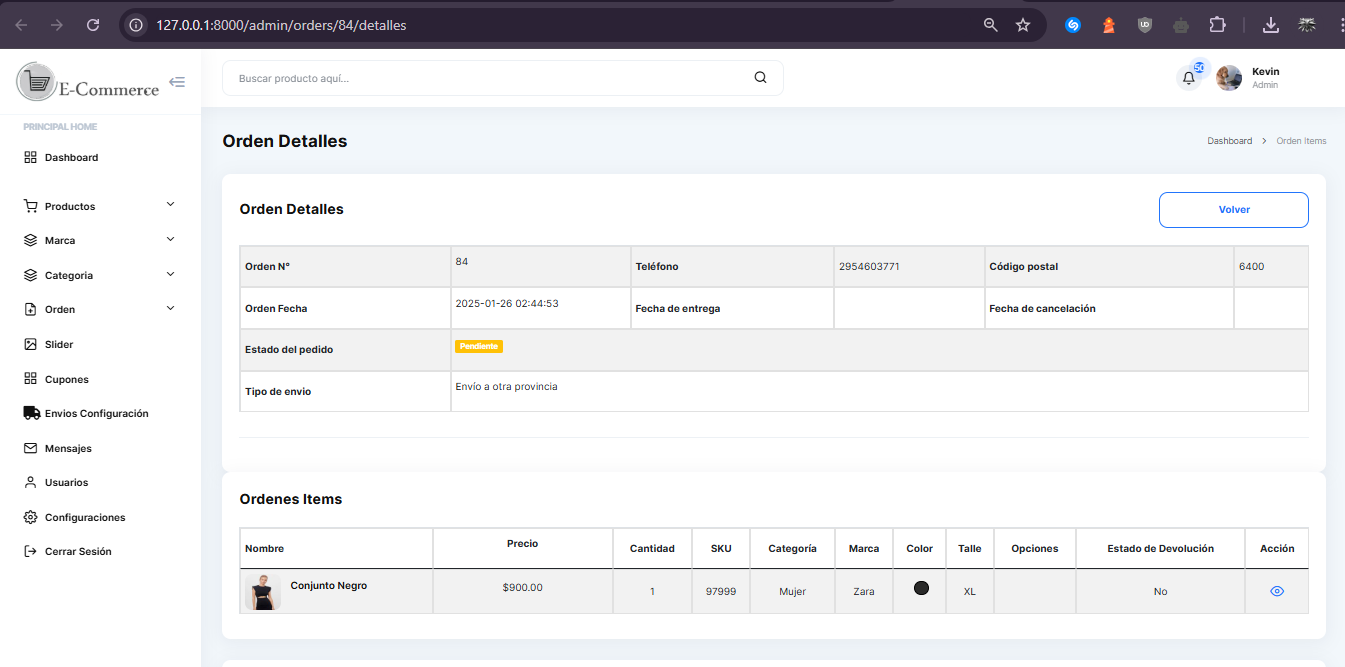Open the Dashboard sidebar menu item
Screen dimensions: 1345x667
(71, 157)
